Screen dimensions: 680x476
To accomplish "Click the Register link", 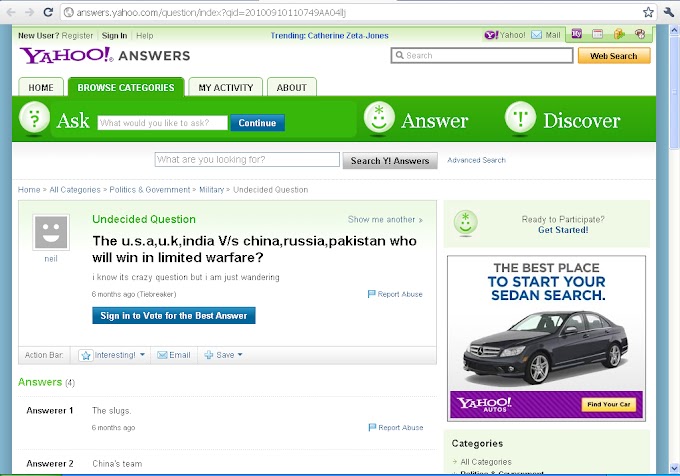I will [77, 36].
